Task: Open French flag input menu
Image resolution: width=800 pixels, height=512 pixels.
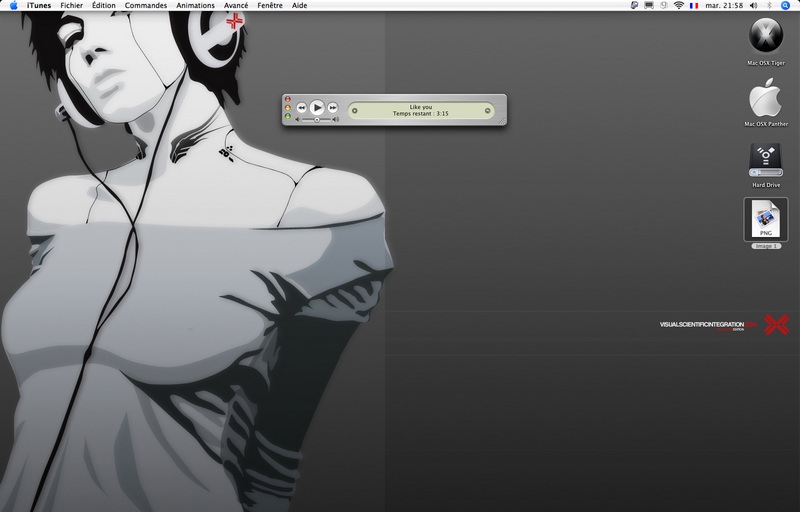Action: click(x=694, y=6)
